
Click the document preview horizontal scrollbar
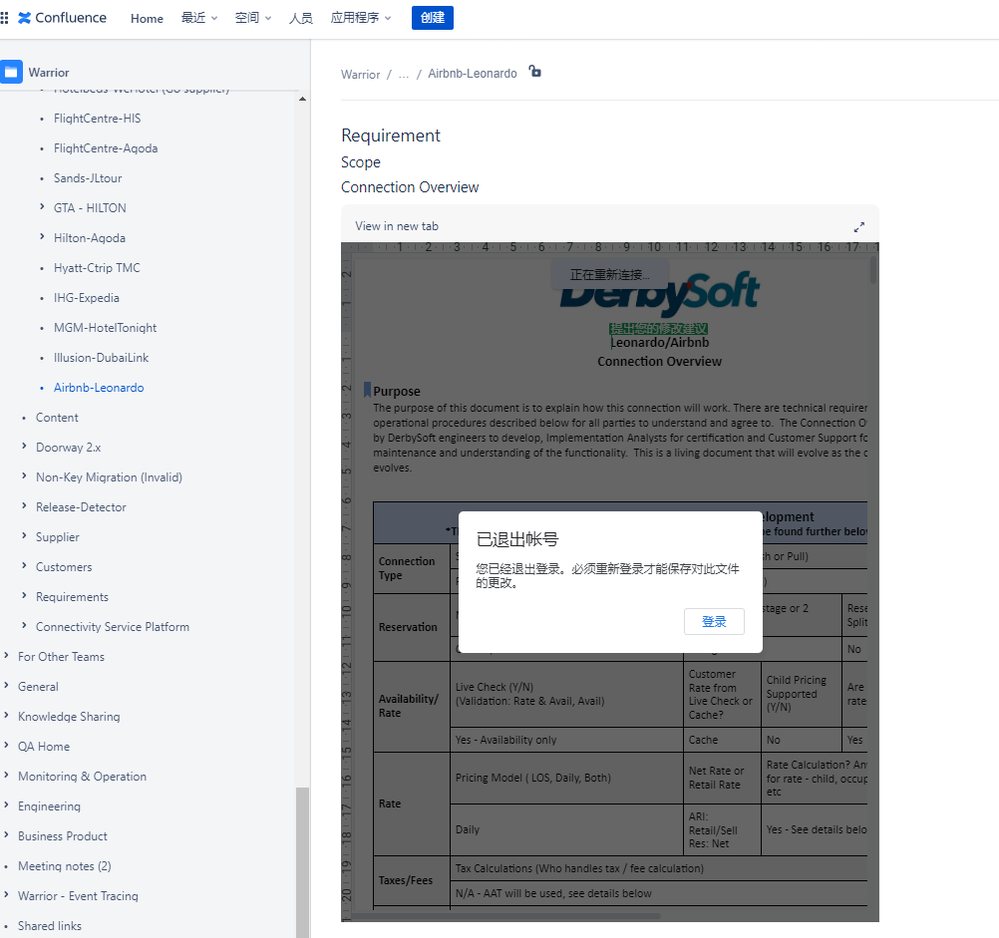[507, 916]
